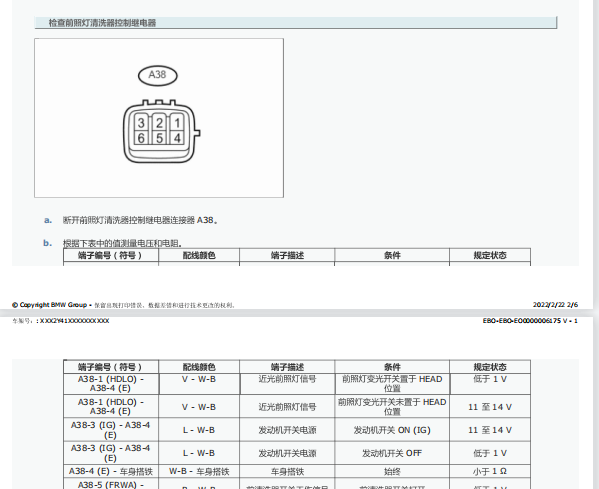599x489 pixels.
Task: Select pin 6 in the connector diagram
Action: pyautogui.click(x=141, y=138)
